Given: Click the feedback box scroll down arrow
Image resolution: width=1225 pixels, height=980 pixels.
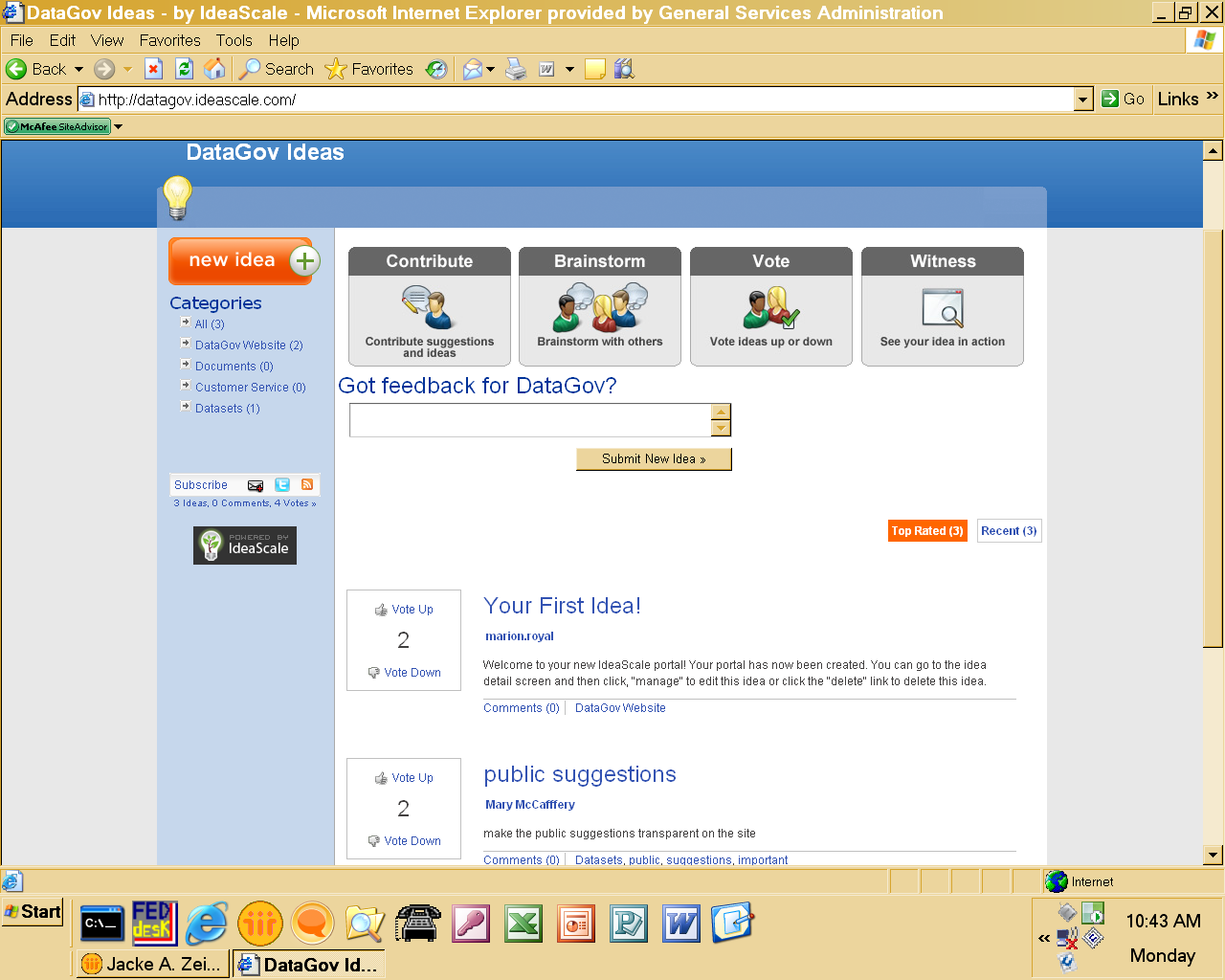Looking at the screenshot, I should click(722, 429).
